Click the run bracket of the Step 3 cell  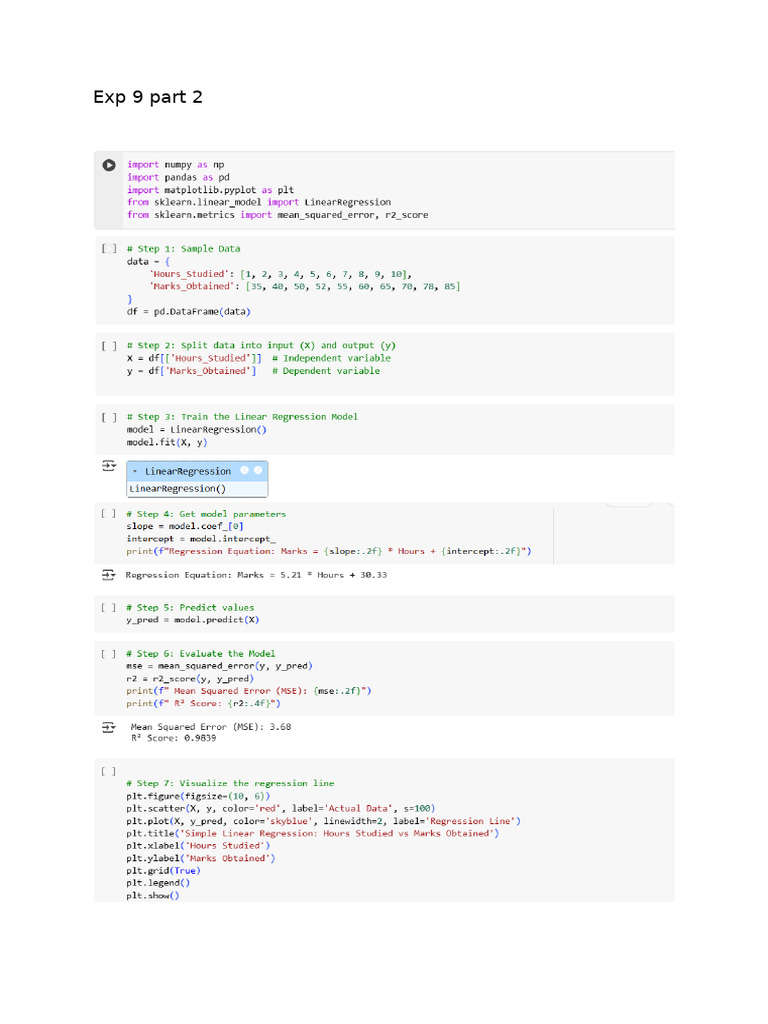(x=109, y=417)
